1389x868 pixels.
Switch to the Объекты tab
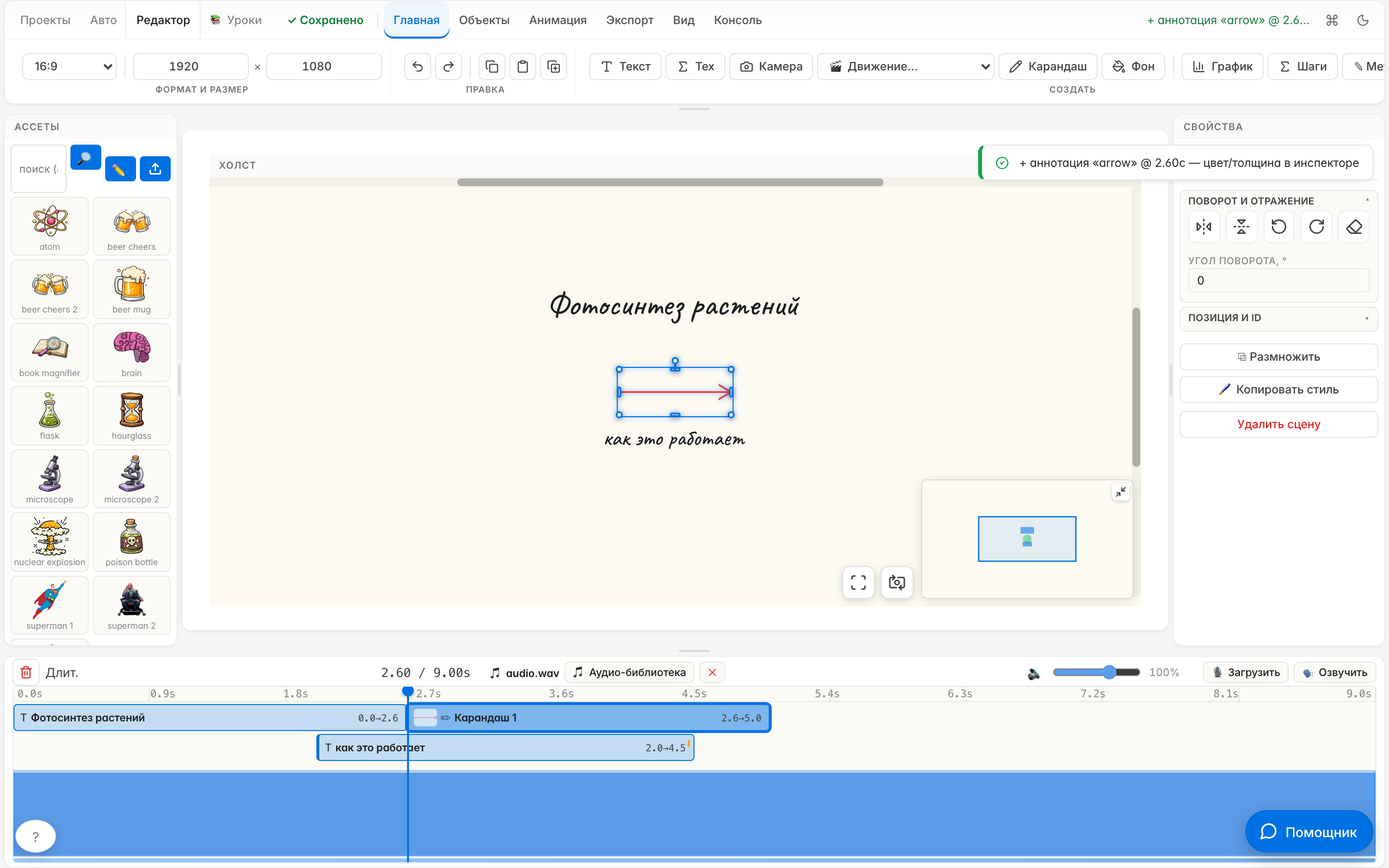pyautogui.click(x=484, y=20)
